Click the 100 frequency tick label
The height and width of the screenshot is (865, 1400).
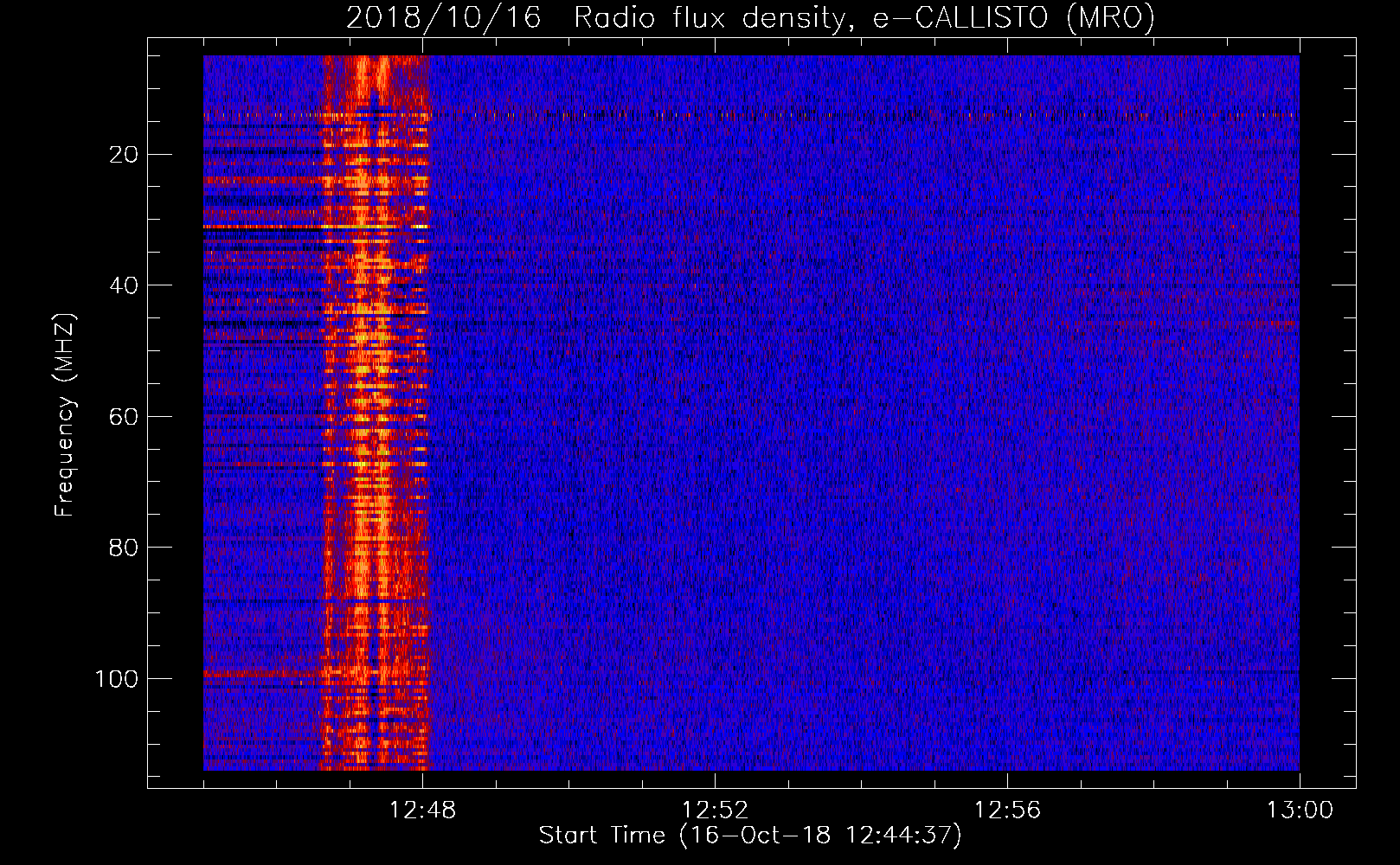pos(117,679)
